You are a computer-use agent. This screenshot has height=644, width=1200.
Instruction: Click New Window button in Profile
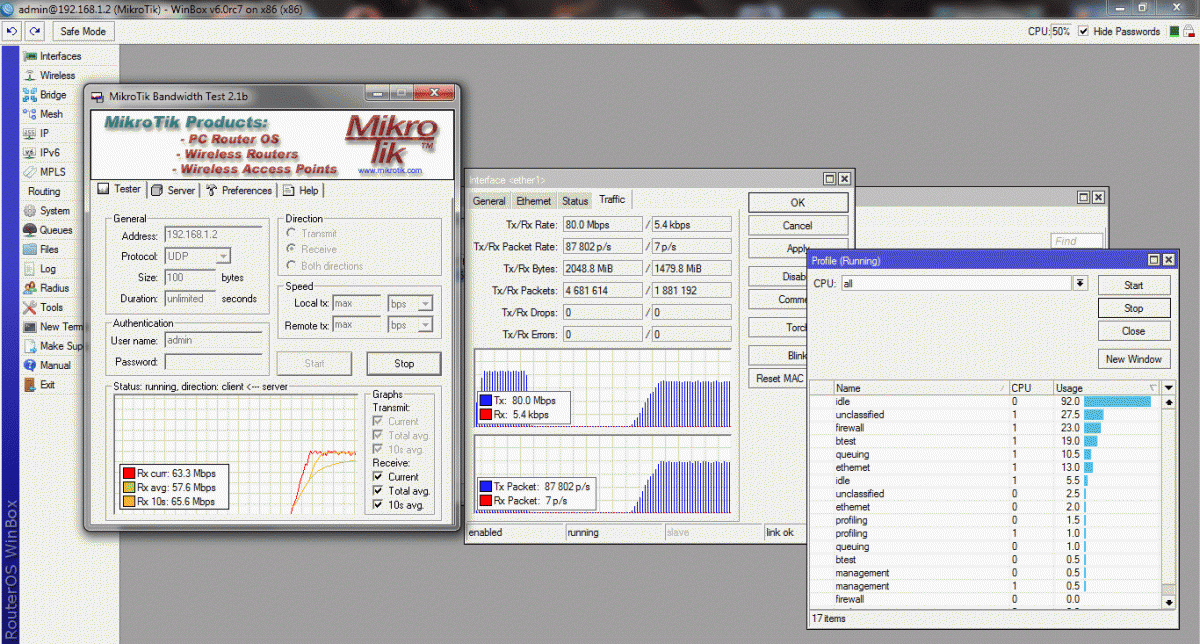[1133, 359]
